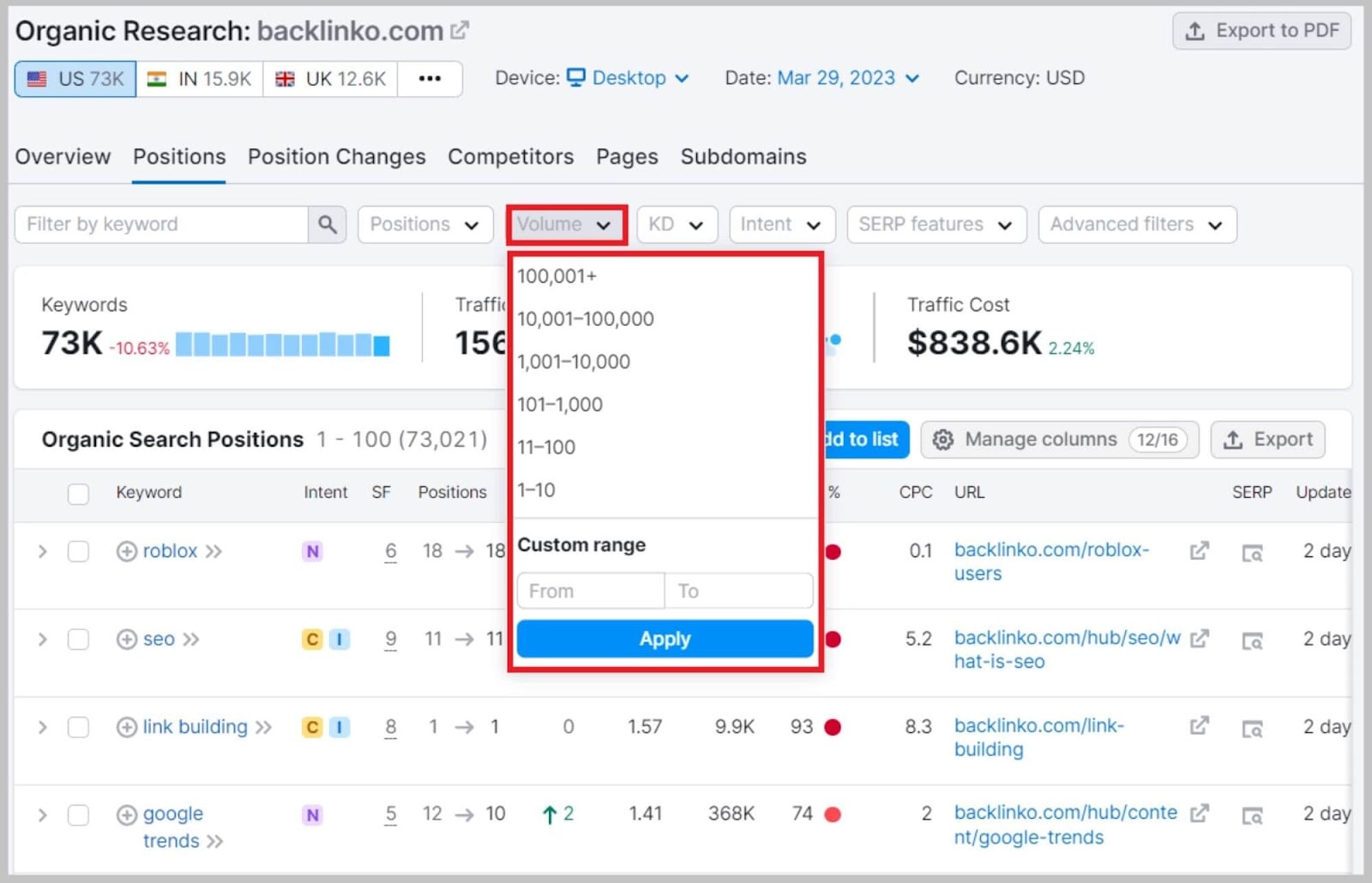This screenshot has width=1372, height=883.
Task: Open external link icon for link-building URL
Action: click(1200, 726)
